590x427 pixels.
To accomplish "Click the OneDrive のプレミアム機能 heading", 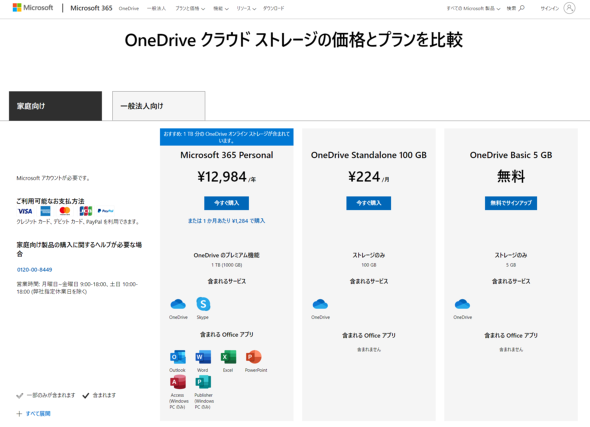I will [227, 255].
